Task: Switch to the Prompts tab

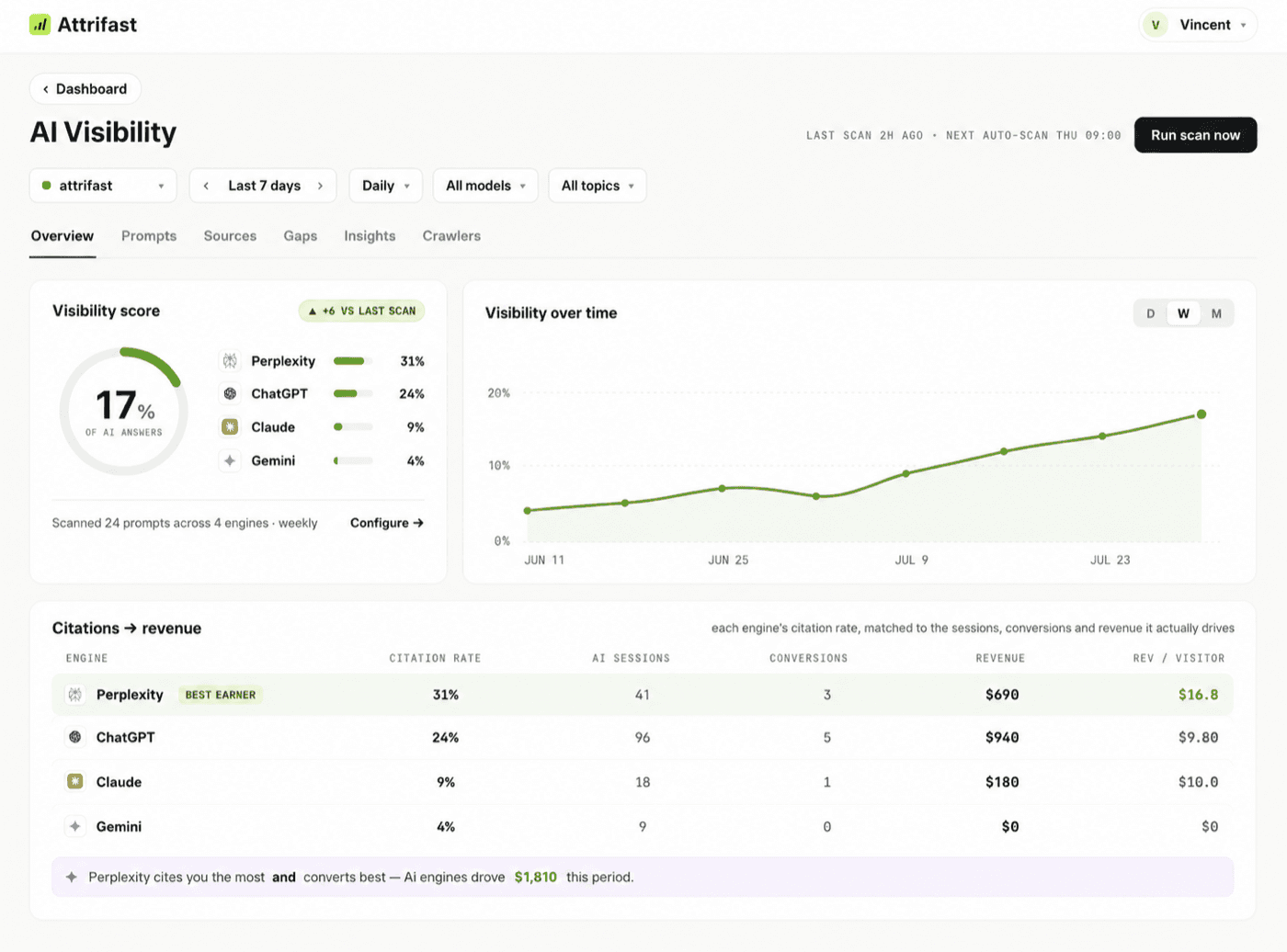Action: (x=149, y=236)
